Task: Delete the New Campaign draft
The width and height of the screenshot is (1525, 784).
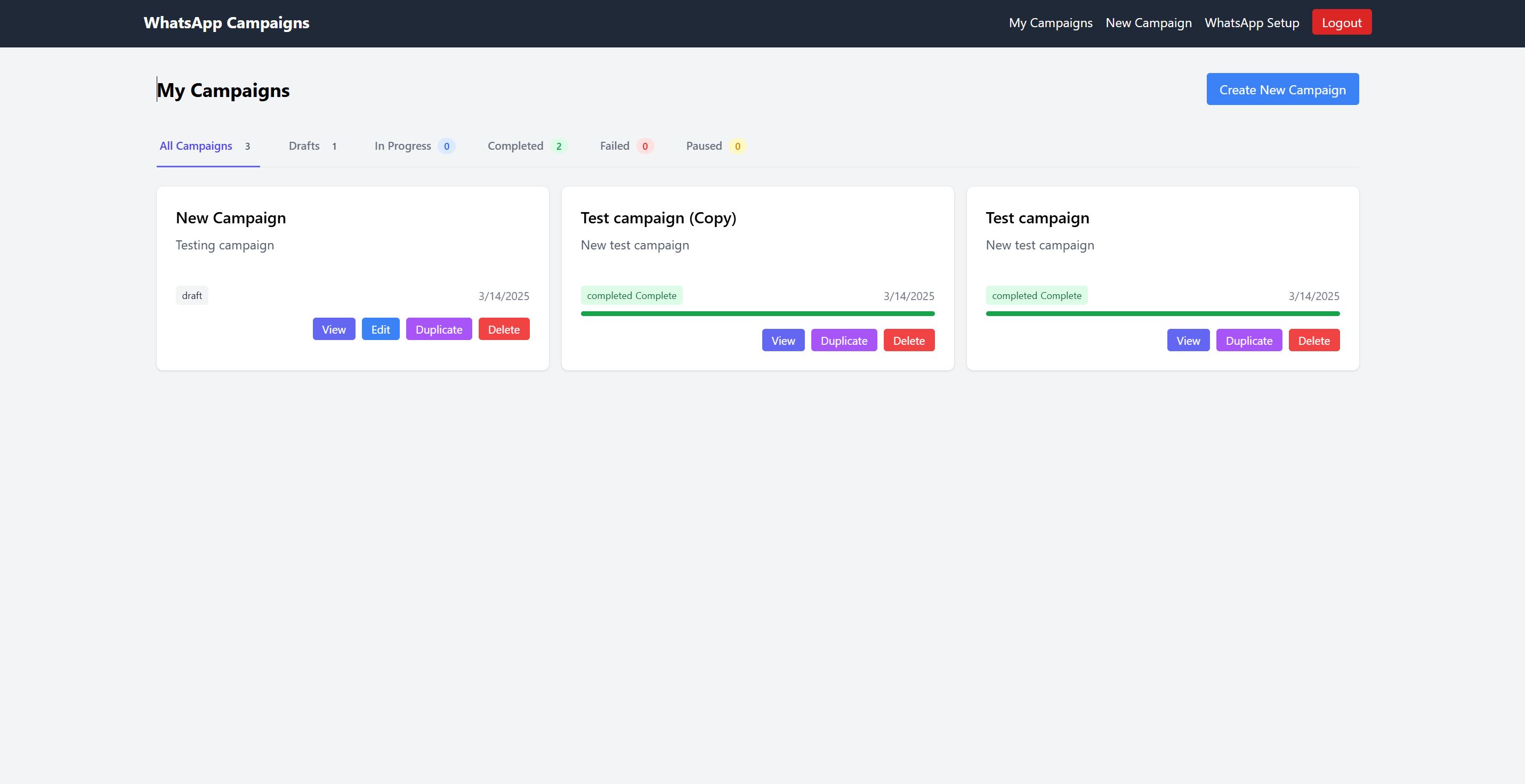Action: 504,329
